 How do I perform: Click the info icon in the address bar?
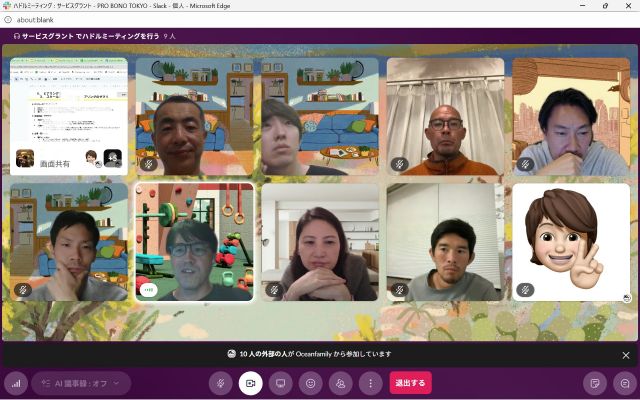tap(8, 19)
